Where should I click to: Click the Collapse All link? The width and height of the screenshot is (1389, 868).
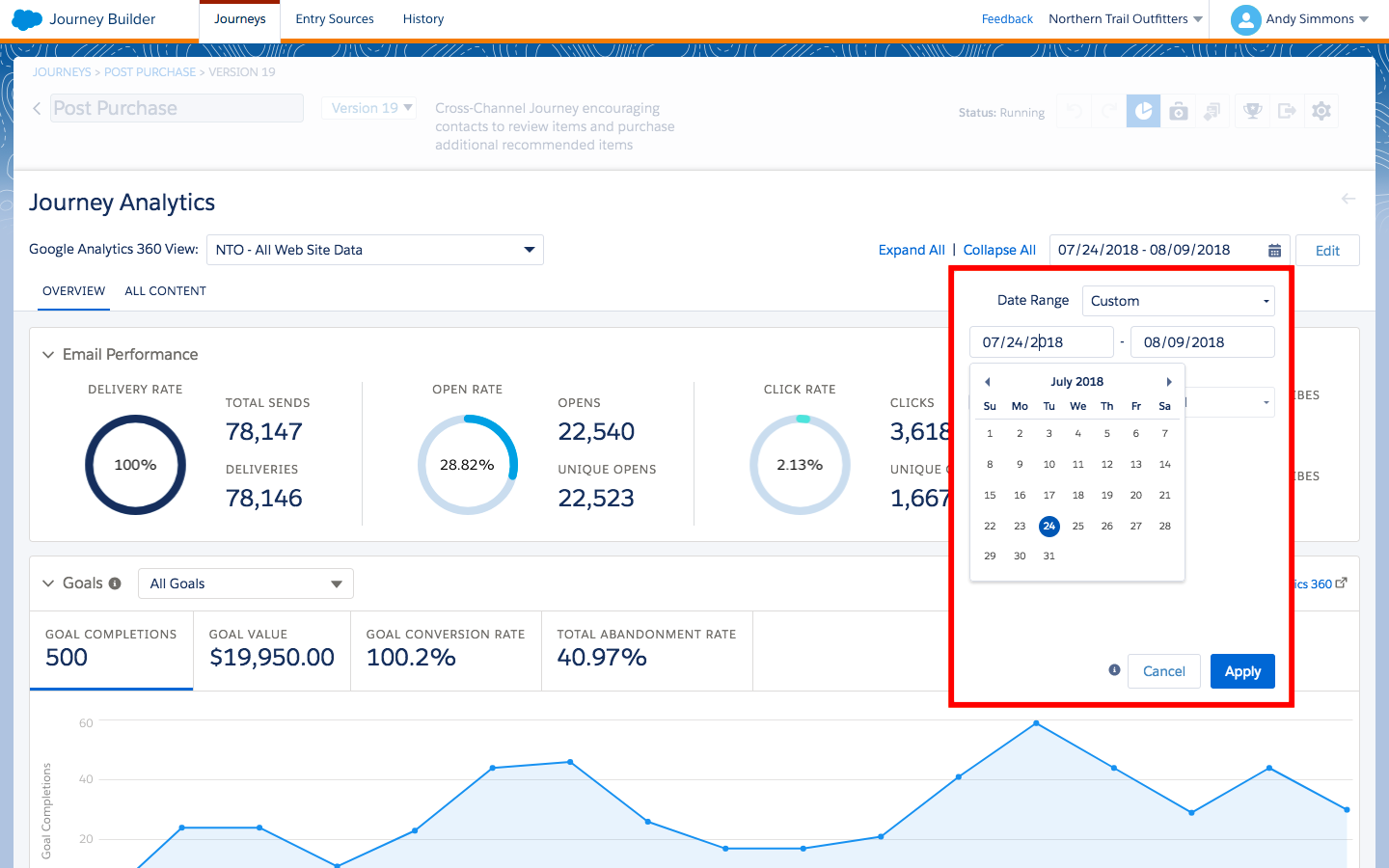999,250
